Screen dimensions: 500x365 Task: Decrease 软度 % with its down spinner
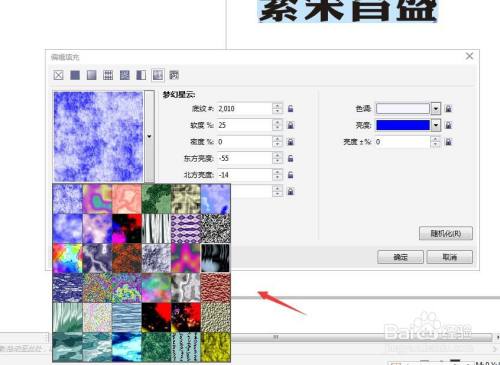277,128
